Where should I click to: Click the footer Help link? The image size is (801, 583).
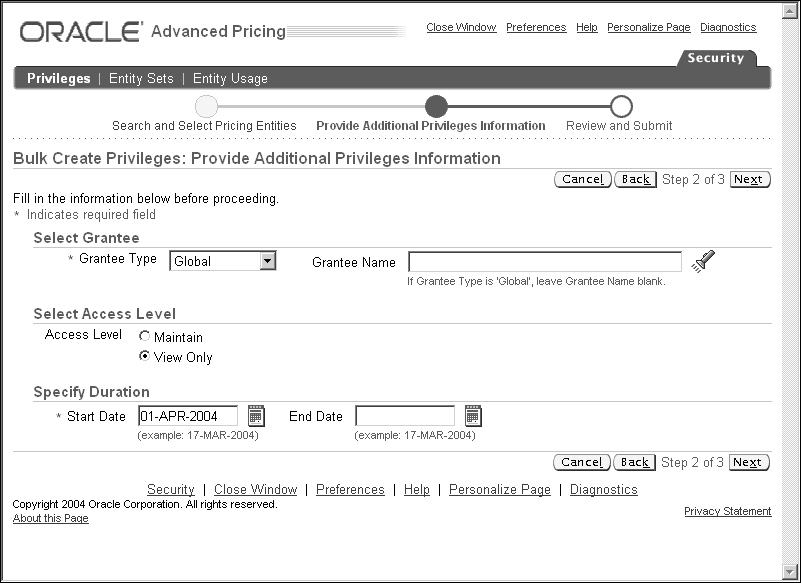click(416, 489)
